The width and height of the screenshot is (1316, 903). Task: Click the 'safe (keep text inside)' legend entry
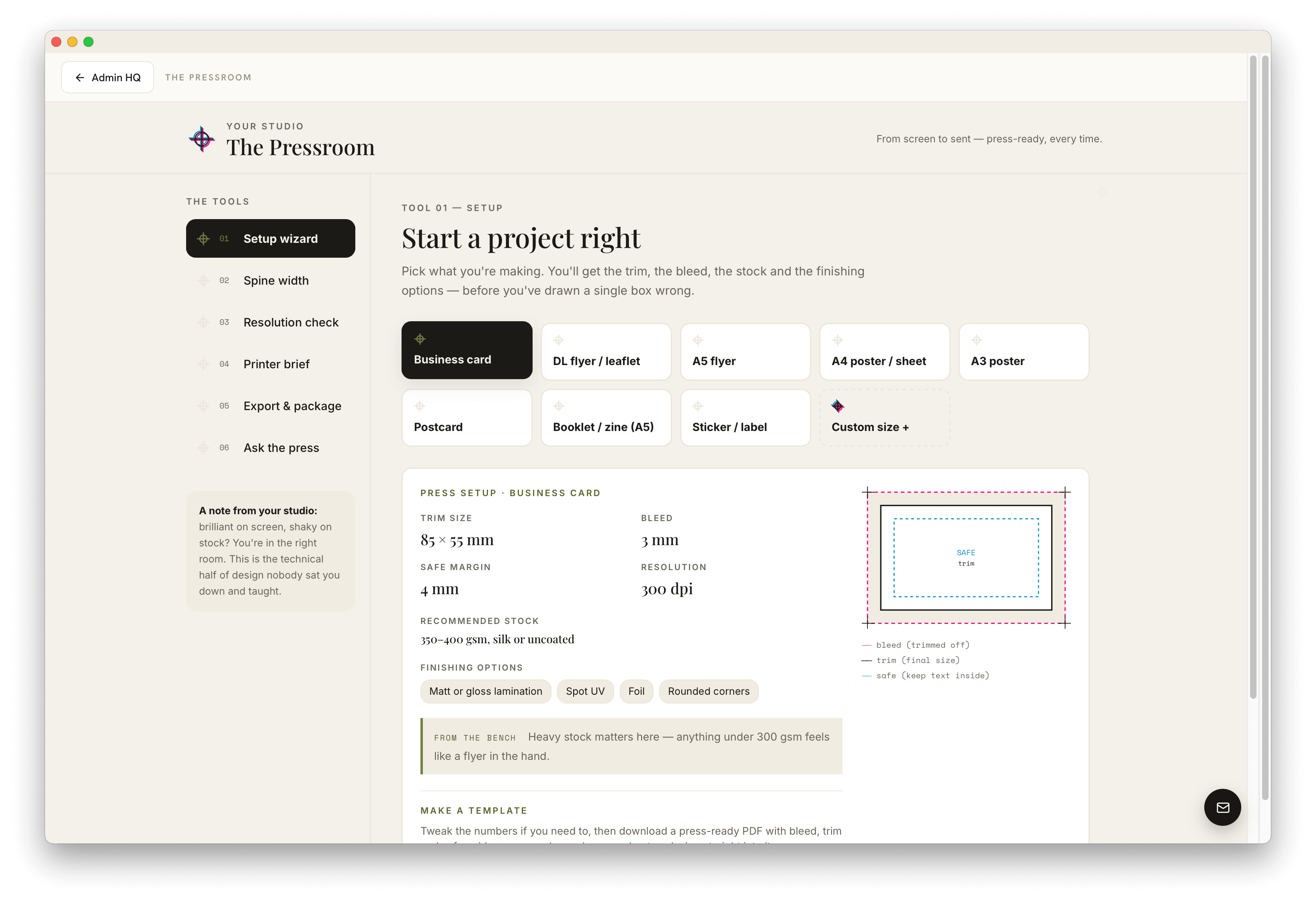925,676
